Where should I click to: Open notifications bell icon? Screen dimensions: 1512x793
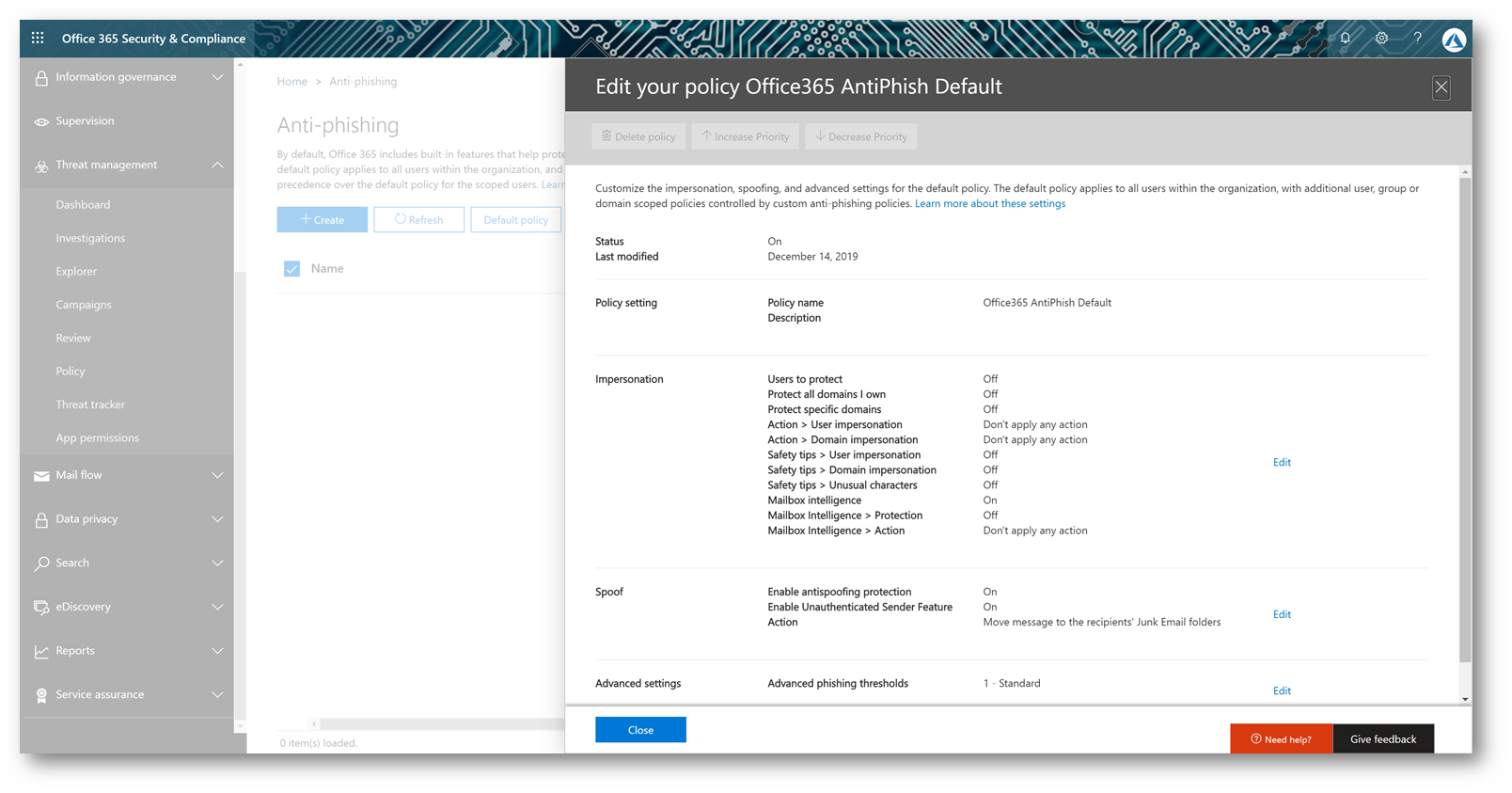pos(1346,39)
